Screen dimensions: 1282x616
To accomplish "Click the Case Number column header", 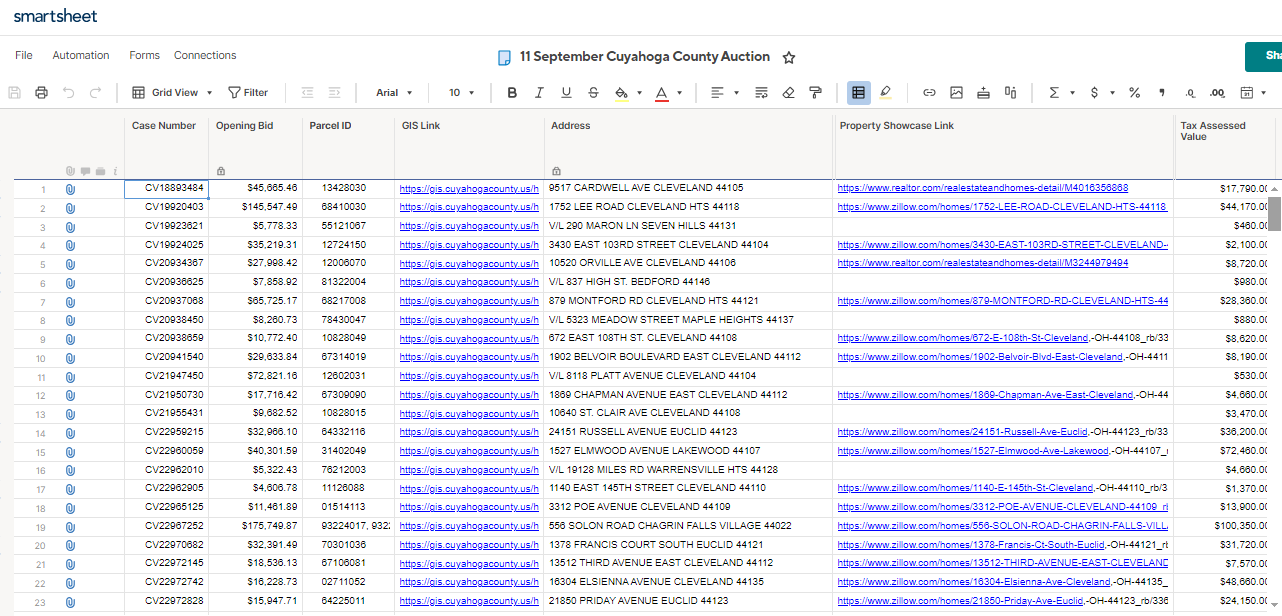I will [164, 126].
